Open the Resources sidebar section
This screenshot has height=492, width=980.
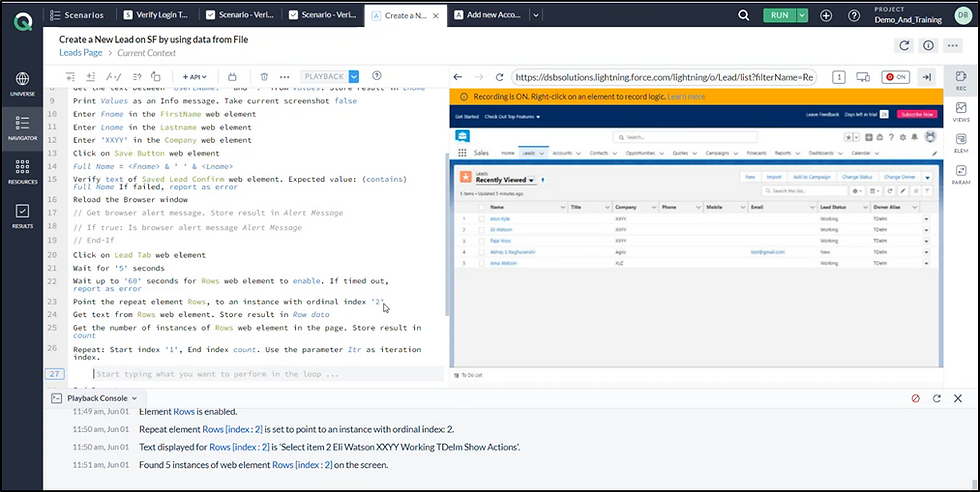tap(22, 171)
